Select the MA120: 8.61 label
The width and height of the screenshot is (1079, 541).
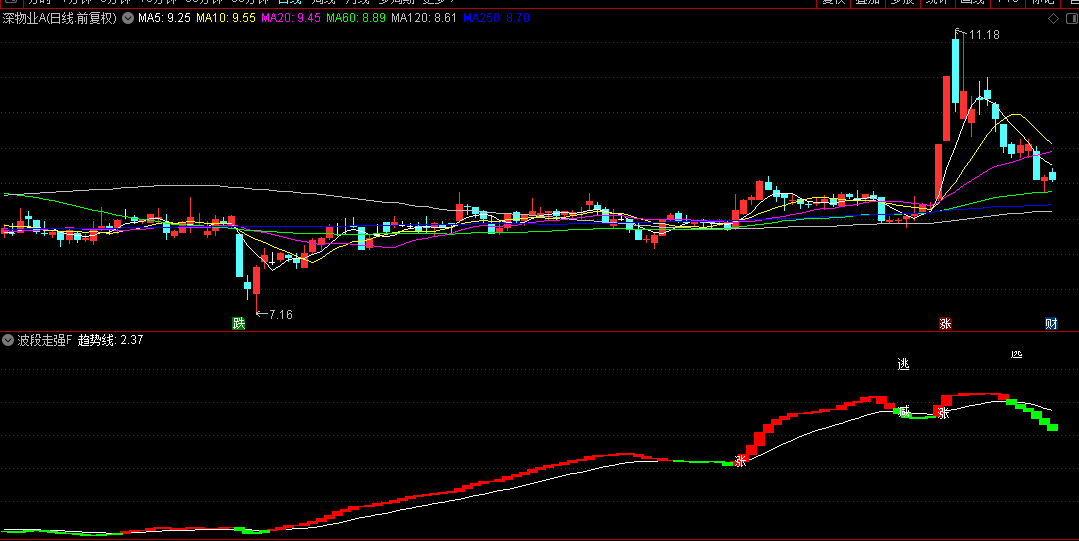(424, 18)
